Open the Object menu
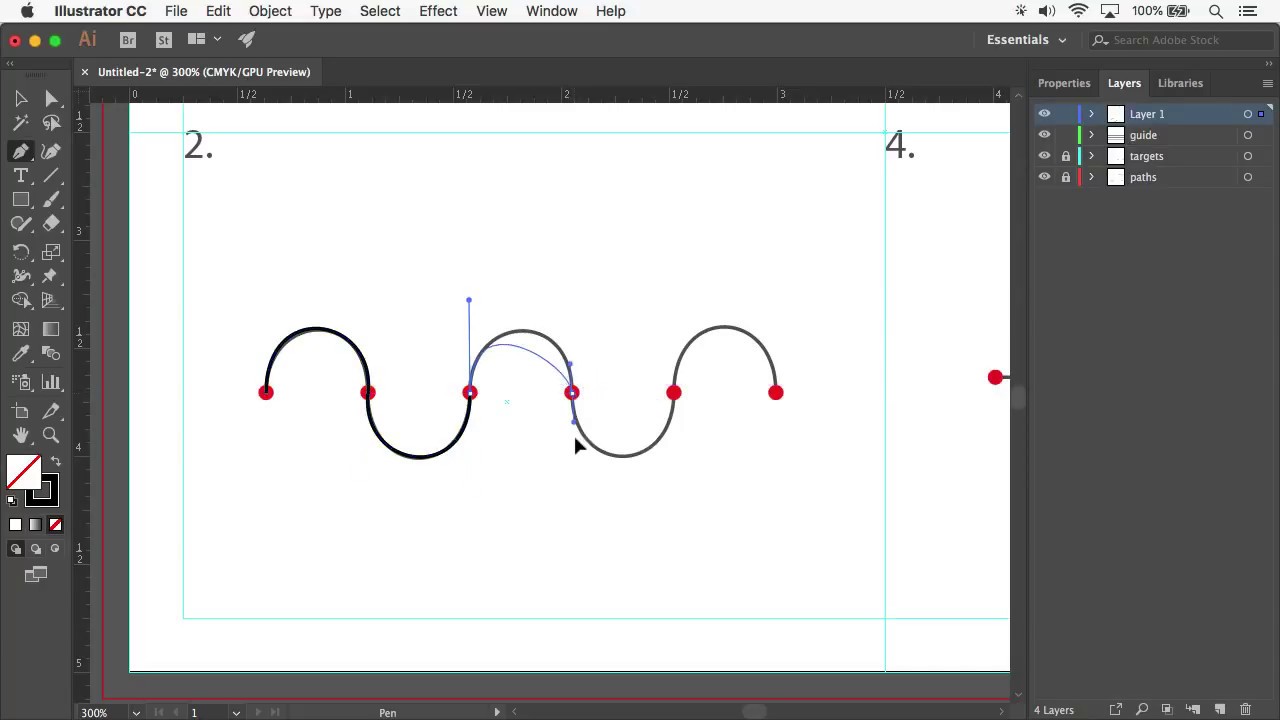The width and height of the screenshot is (1280, 720). pyautogui.click(x=270, y=11)
